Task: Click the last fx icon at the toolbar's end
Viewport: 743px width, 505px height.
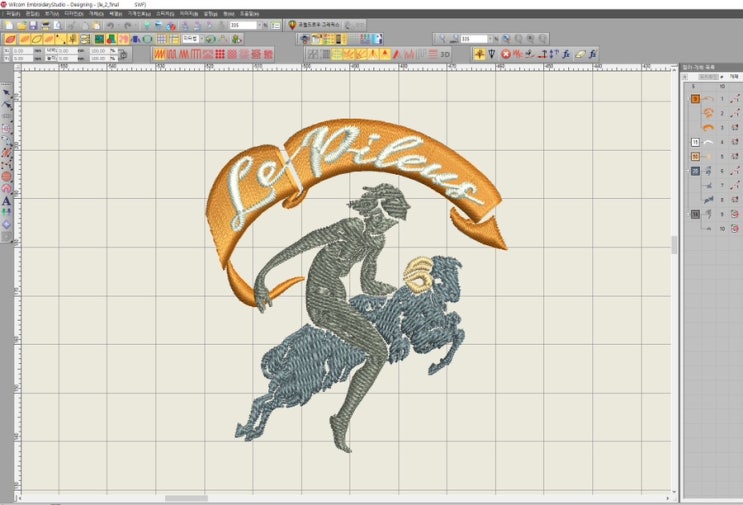Action: pyautogui.click(x=593, y=54)
